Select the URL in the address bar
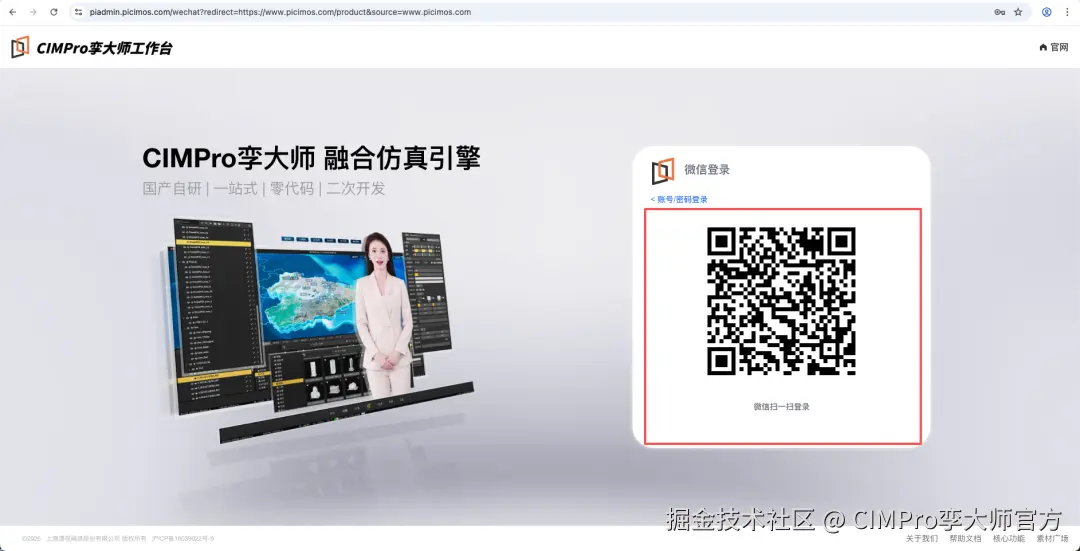 (280, 12)
